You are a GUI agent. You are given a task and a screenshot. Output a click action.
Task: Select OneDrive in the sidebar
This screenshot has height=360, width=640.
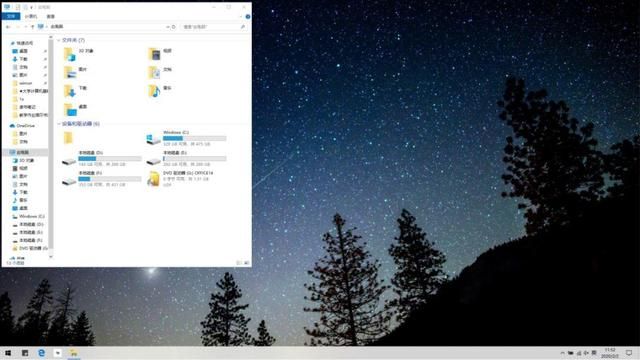point(26,126)
